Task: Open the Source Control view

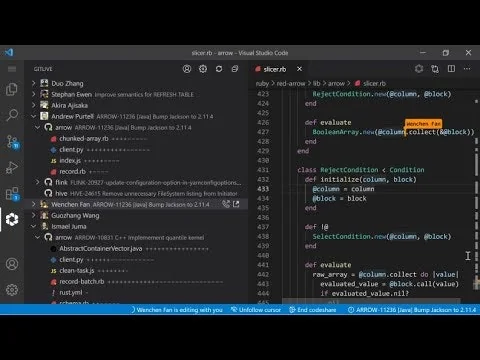Action: point(13,142)
